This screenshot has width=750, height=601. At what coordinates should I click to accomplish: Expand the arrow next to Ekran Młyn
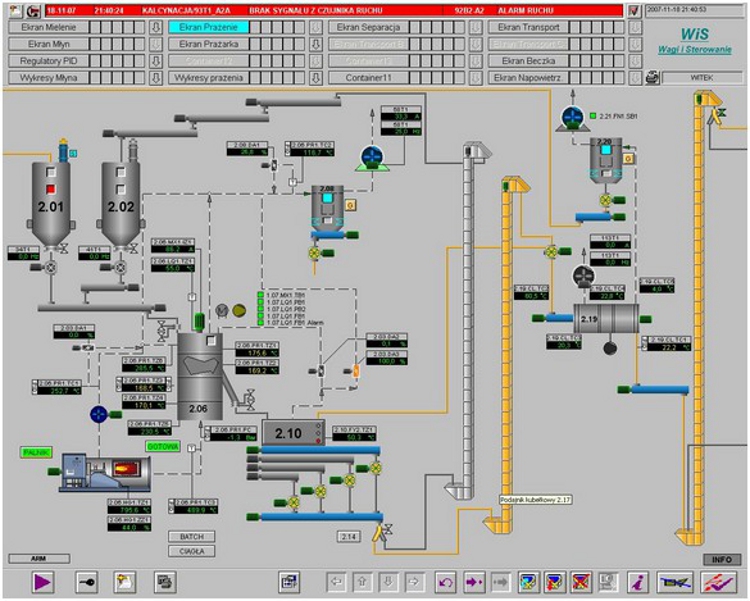point(155,44)
